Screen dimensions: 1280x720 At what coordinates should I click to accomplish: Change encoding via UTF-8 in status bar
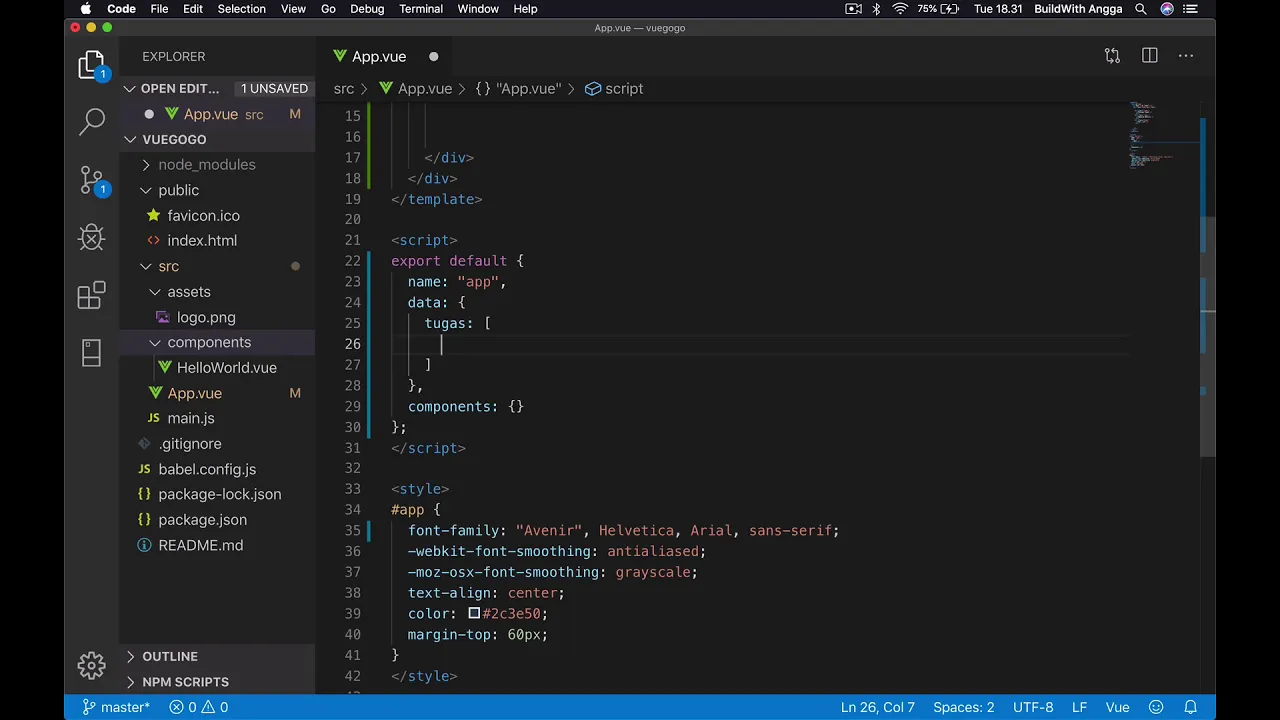(1033, 707)
